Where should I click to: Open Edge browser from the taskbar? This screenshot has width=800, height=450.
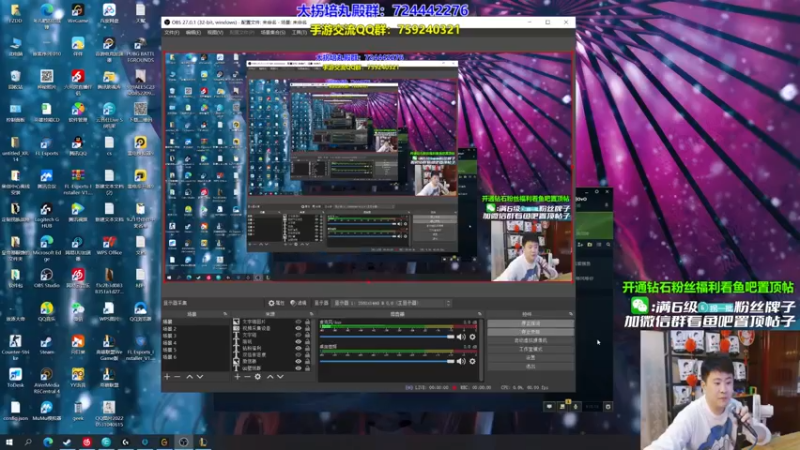click(48, 442)
